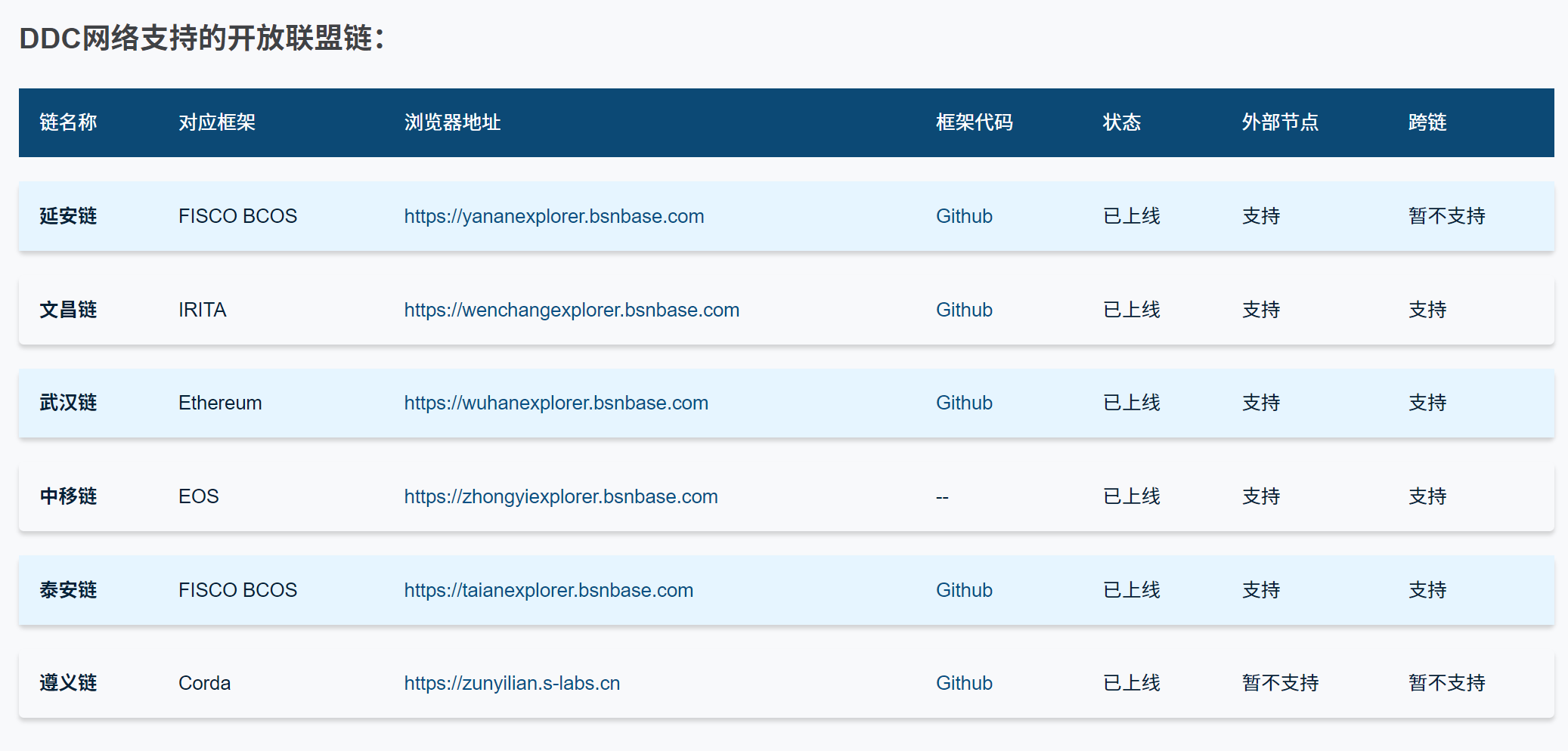Open the wuhanexplorer.bsnbase.com link
This screenshot has width=1568, height=751.
(x=556, y=403)
